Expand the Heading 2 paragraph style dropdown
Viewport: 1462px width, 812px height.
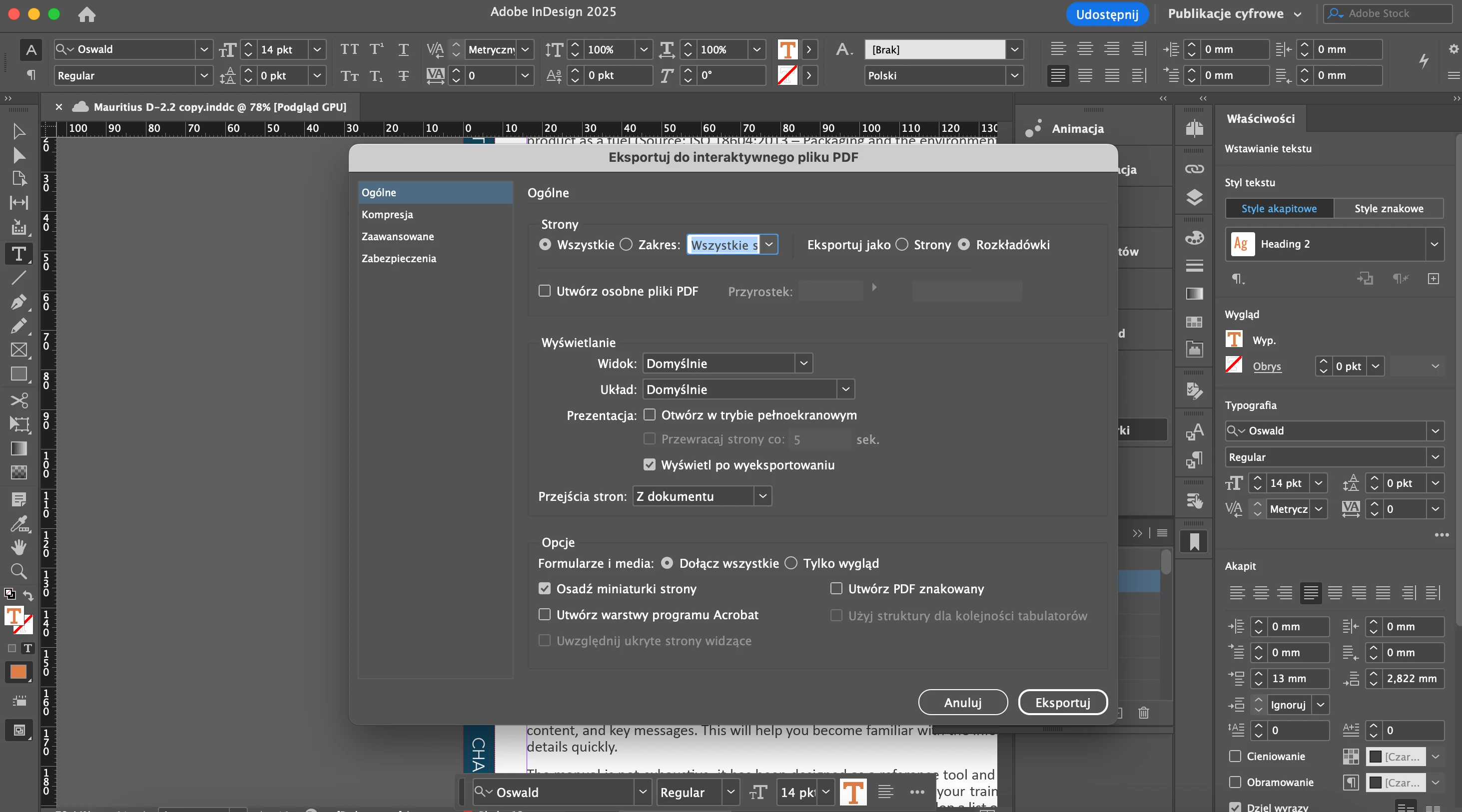[x=1434, y=244]
